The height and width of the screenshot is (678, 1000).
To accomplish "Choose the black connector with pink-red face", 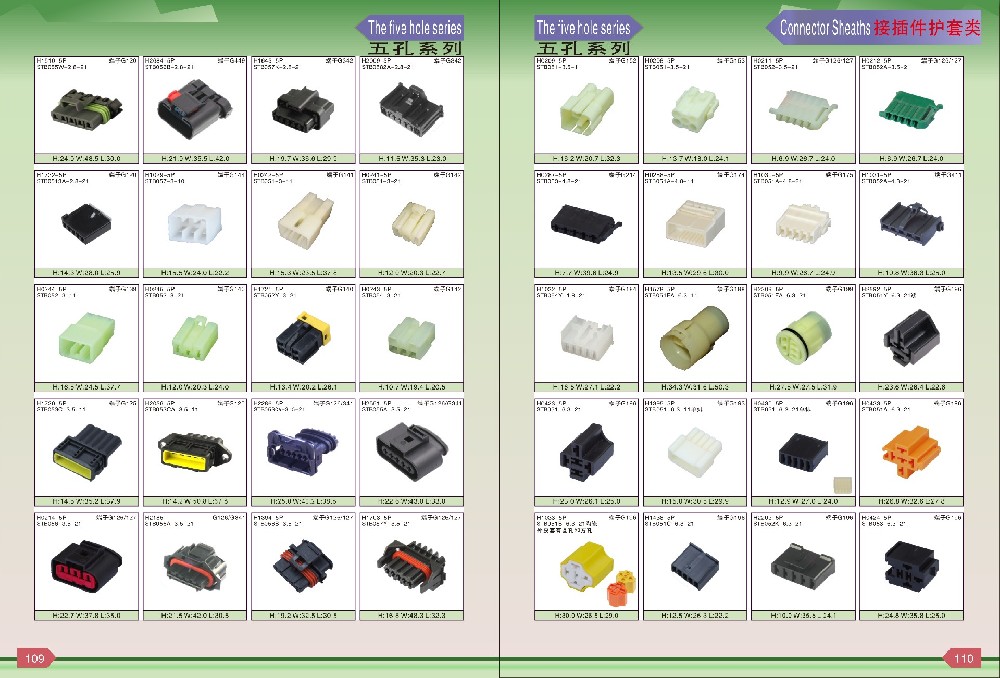I will click(86, 564).
